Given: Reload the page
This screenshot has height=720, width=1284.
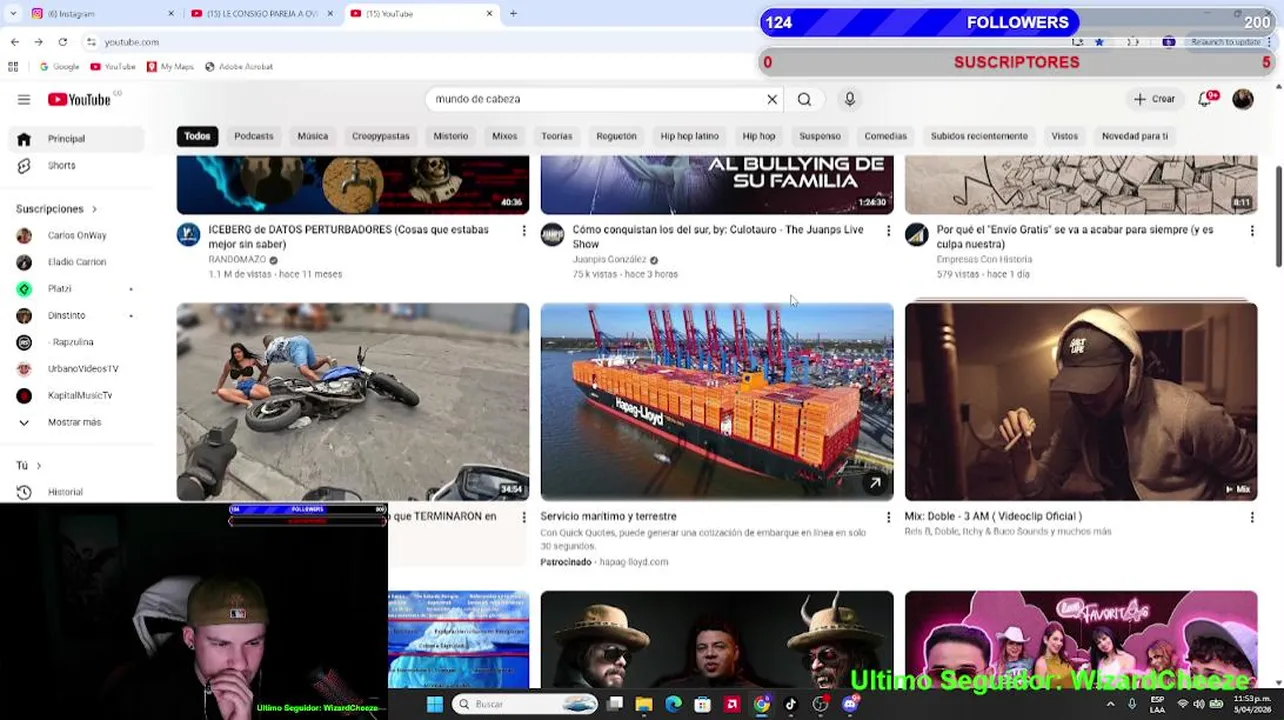Looking at the screenshot, I should (x=62, y=42).
